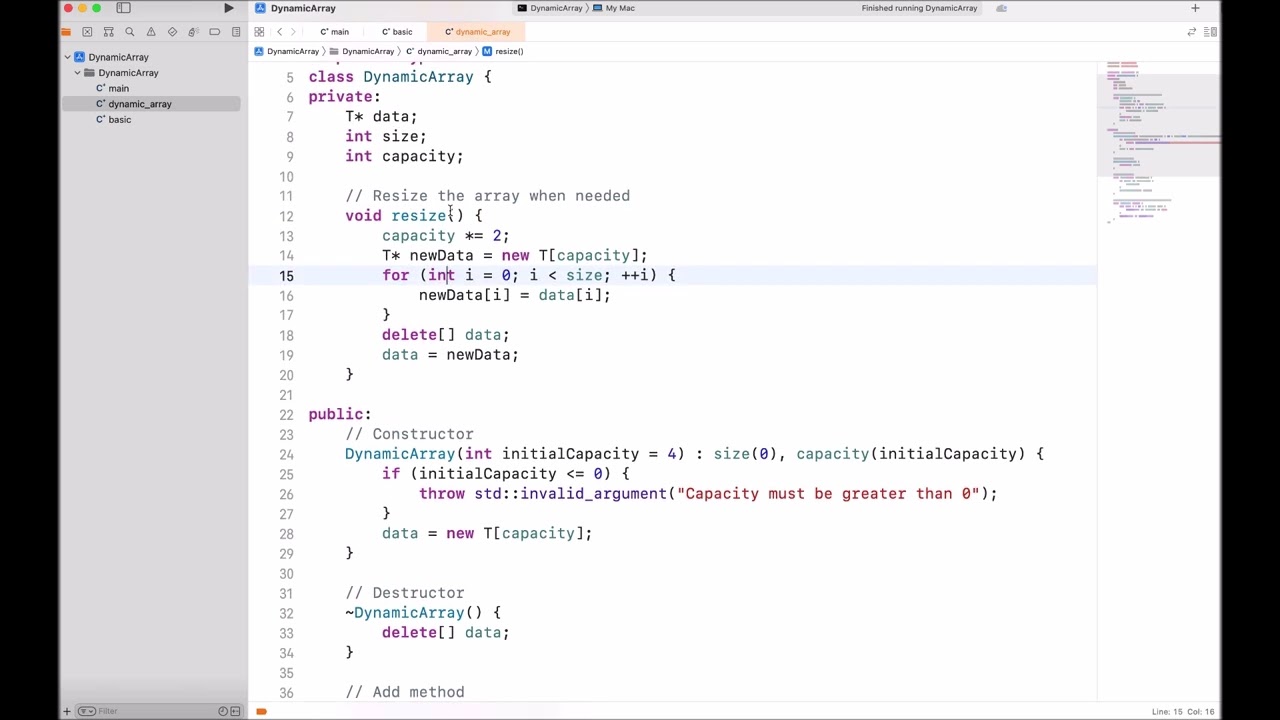This screenshot has height=720, width=1280.
Task: Collapse the DynamicArray group folder
Action: [78, 73]
